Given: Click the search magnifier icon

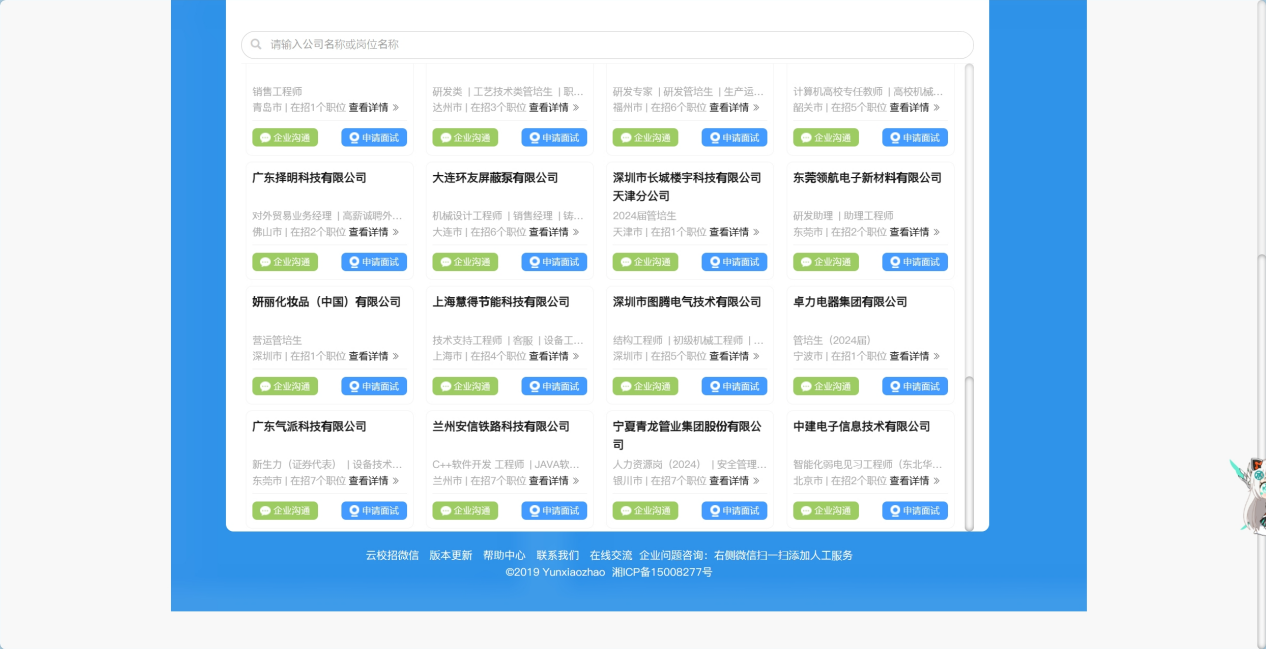Looking at the screenshot, I should click(256, 45).
